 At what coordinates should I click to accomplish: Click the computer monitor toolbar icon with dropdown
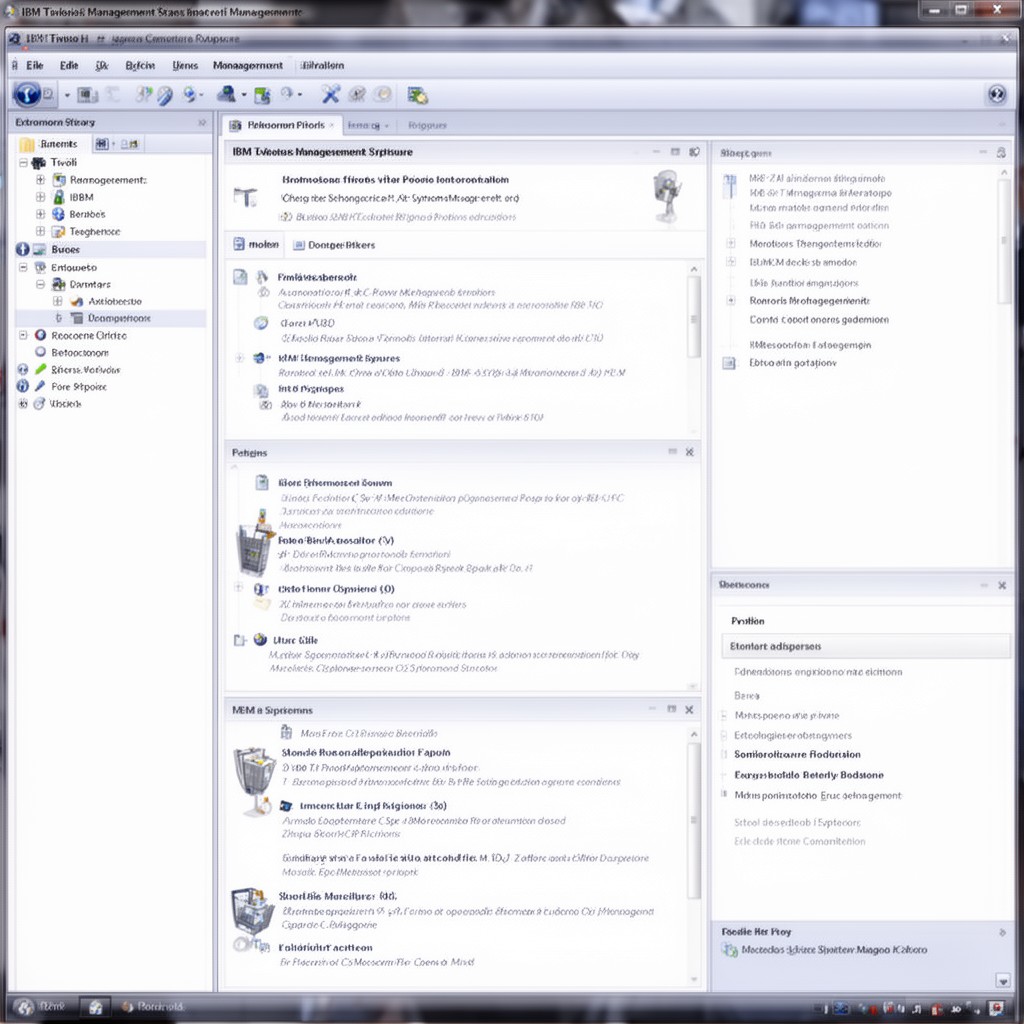tap(226, 94)
